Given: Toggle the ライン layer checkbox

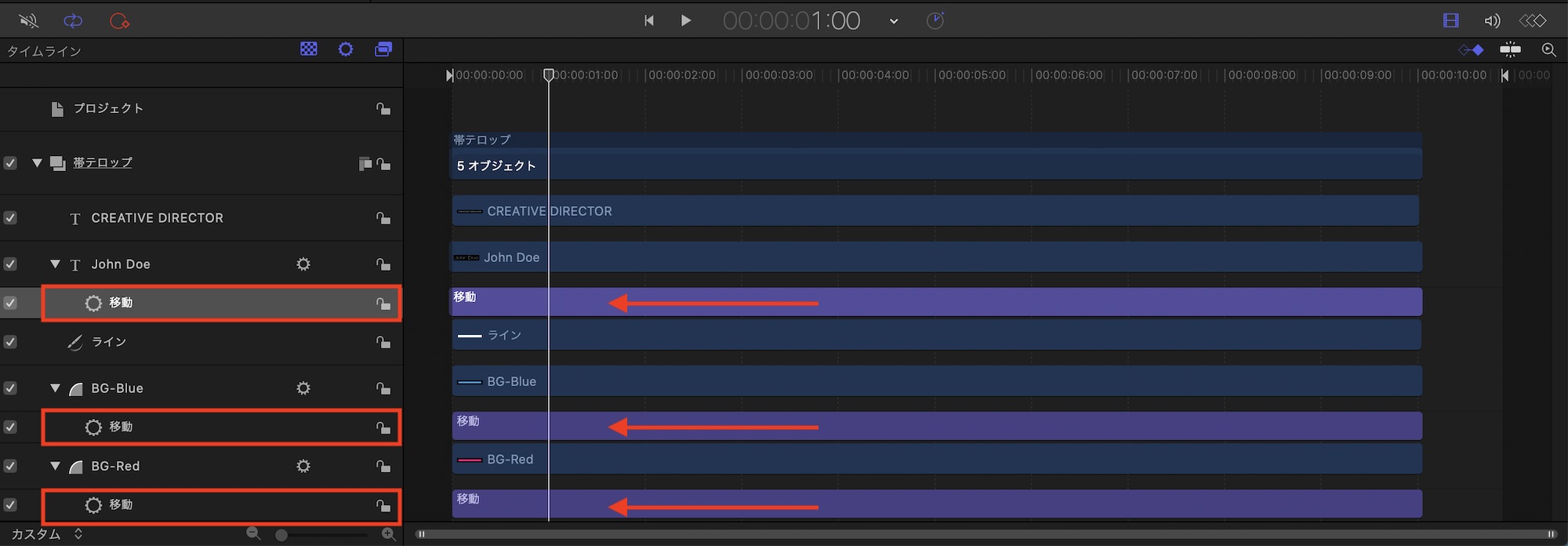Looking at the screenshot, I should pos(10,342).
